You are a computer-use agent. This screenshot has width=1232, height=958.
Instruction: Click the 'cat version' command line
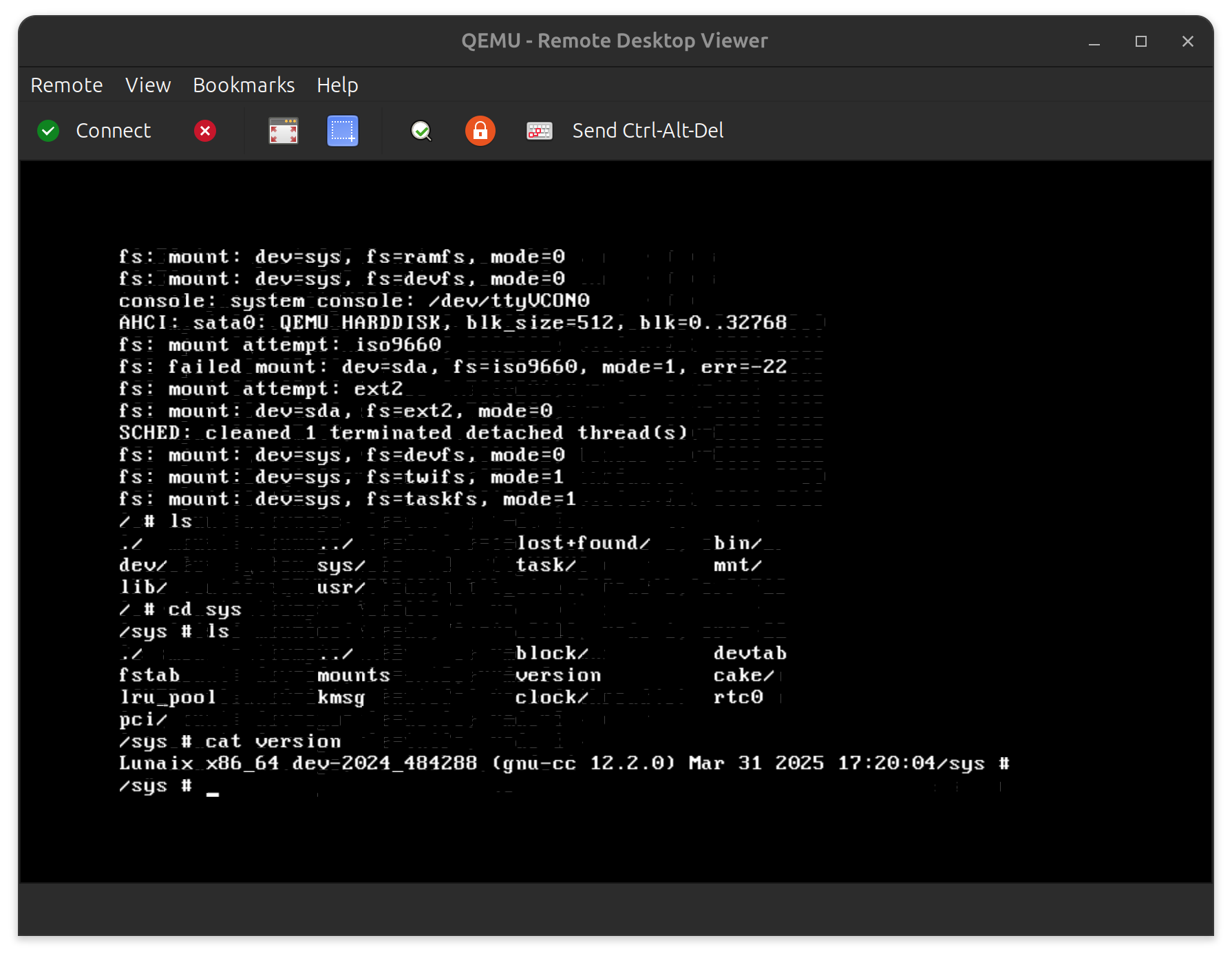coord(230,742)
